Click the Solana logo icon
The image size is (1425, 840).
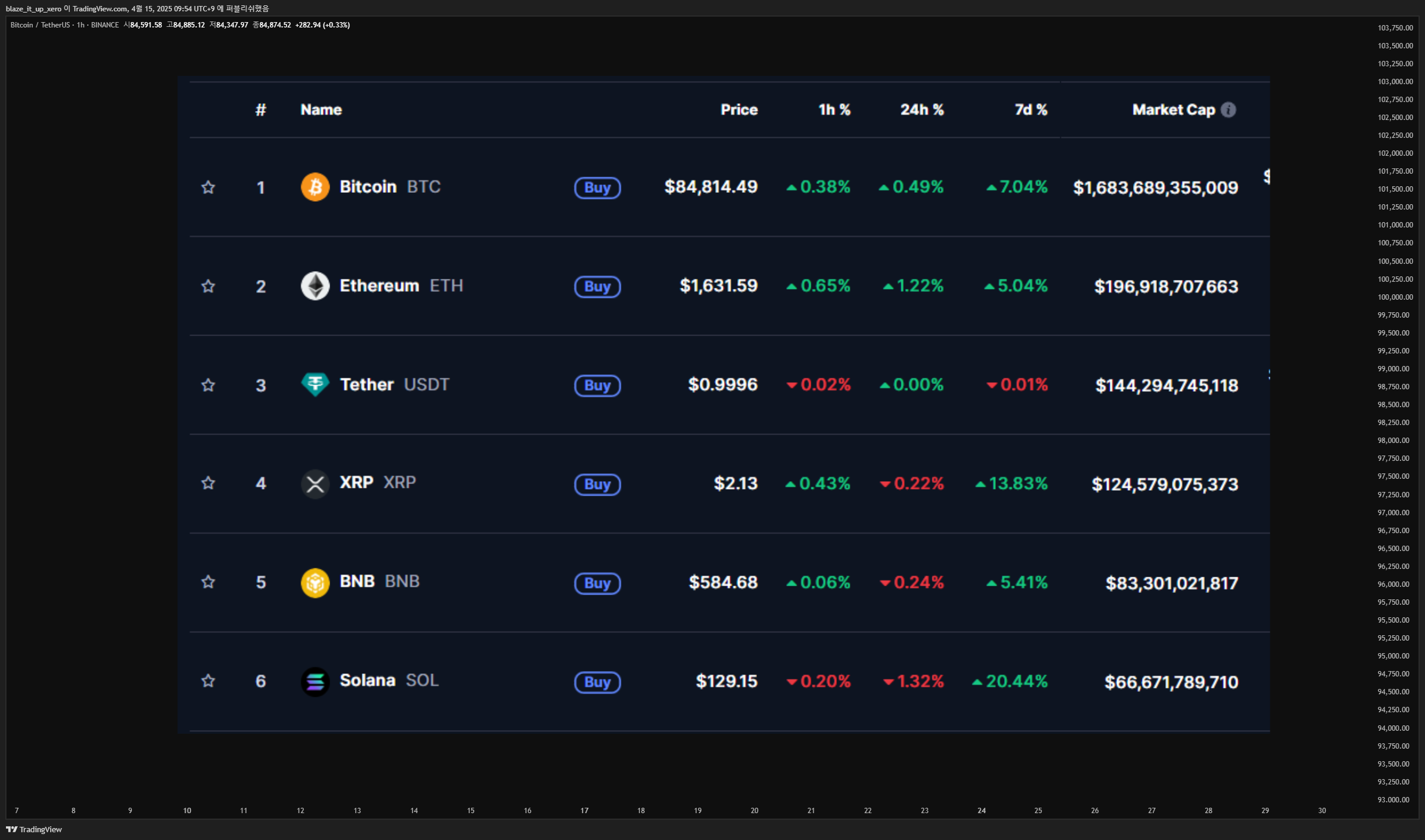[315, 681]
